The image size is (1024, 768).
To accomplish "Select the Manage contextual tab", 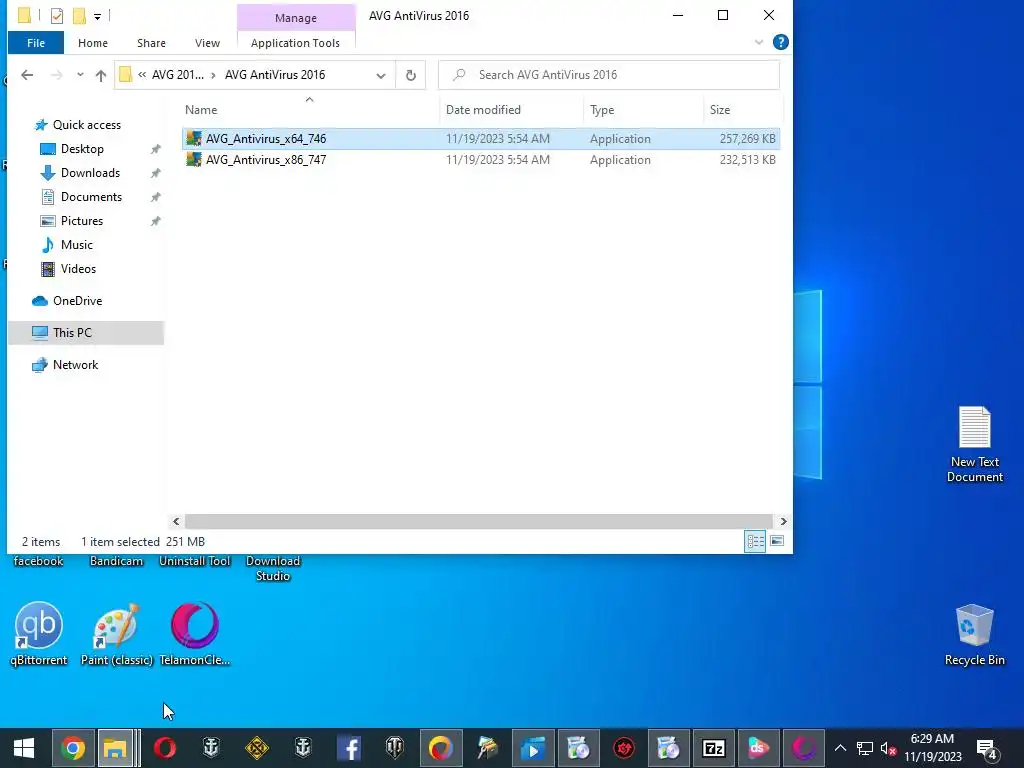I will click(x=296, y=18).
